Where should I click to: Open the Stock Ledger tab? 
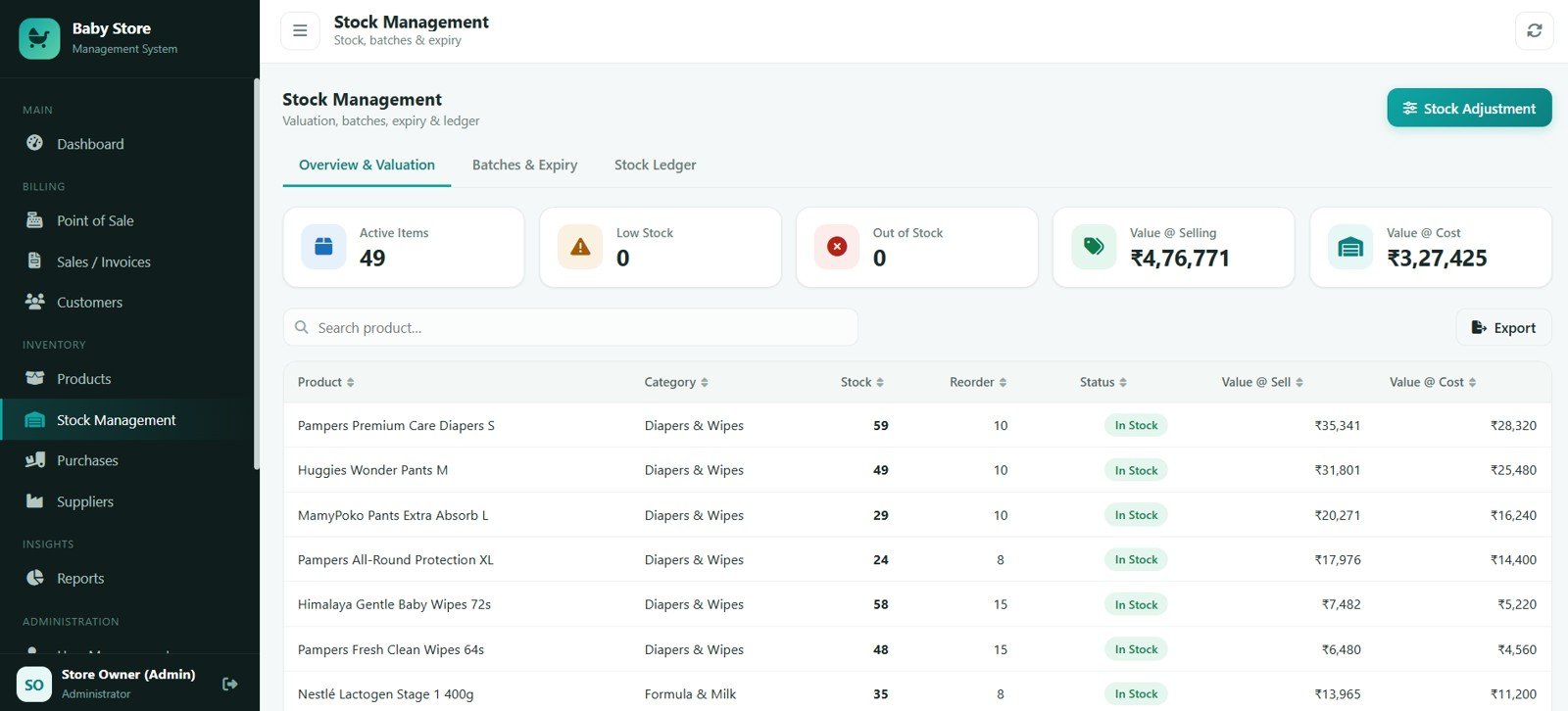coord(656,165)
